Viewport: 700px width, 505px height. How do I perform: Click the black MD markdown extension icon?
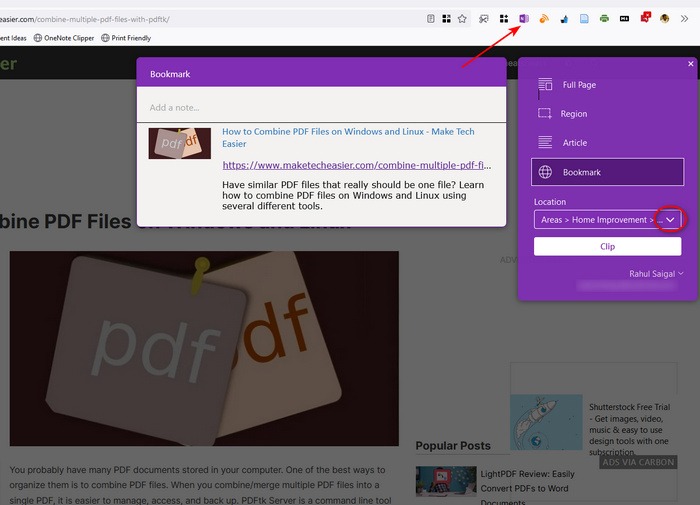pos(624,19)
